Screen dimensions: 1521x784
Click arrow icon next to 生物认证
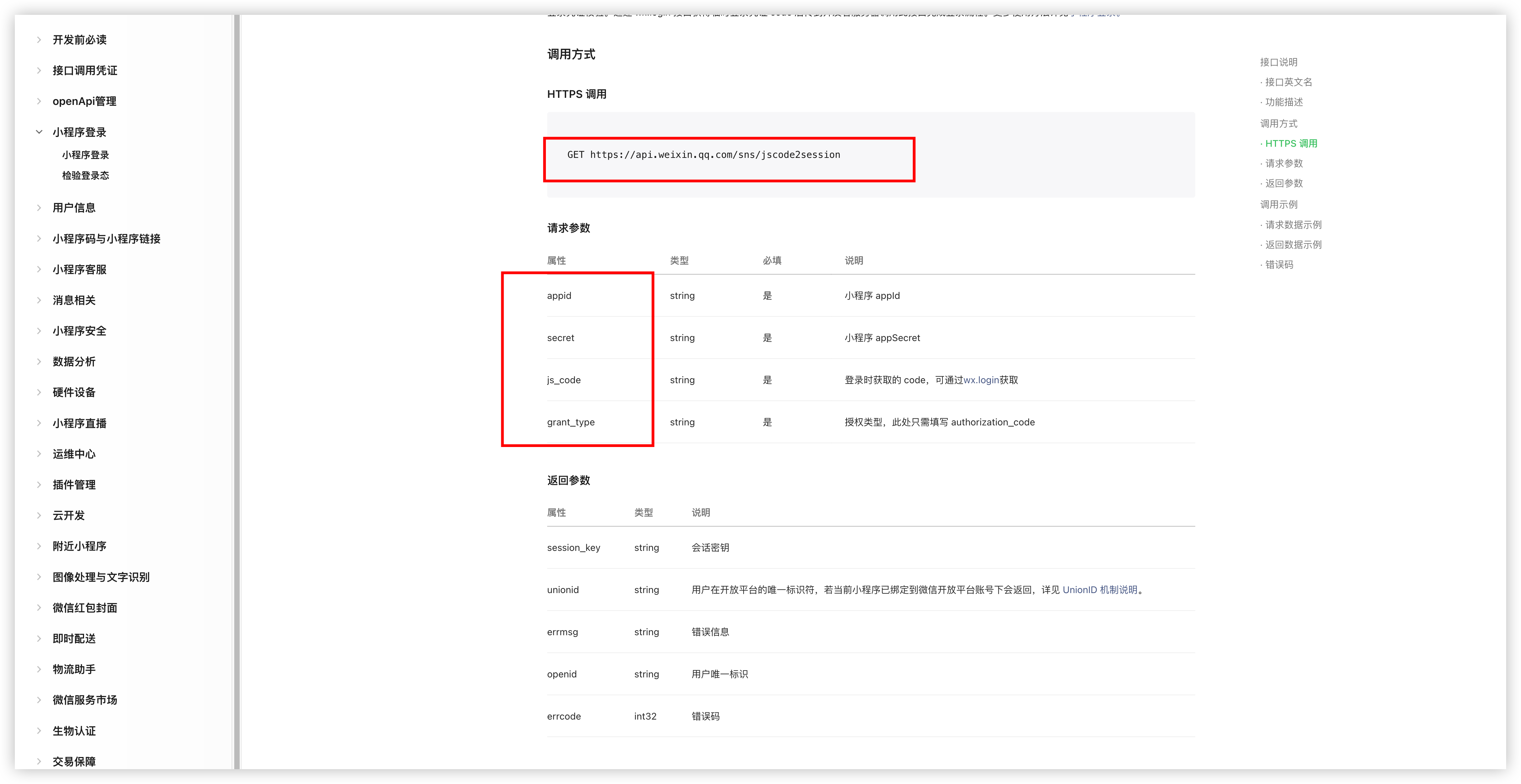(x=39, y=731)
